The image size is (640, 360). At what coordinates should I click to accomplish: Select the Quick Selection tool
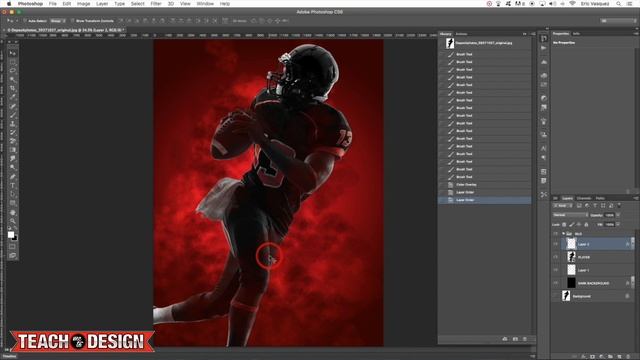pyautogui.click(x=13, y=80)
